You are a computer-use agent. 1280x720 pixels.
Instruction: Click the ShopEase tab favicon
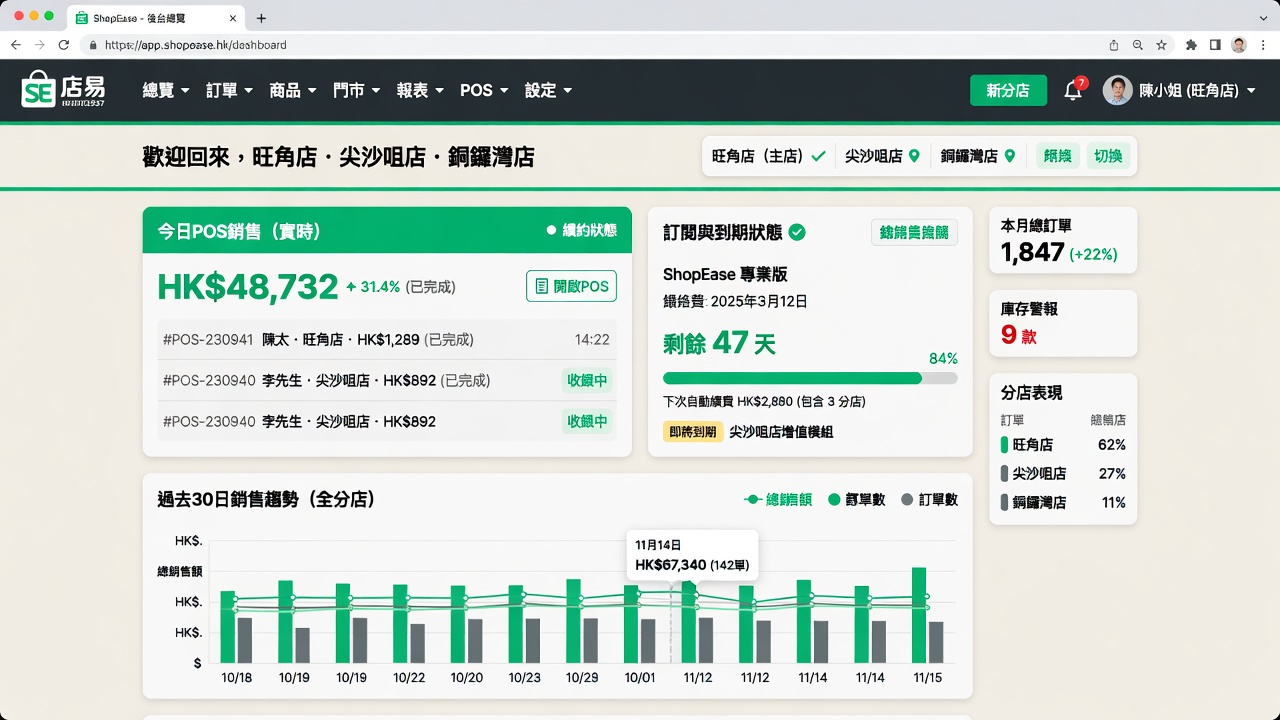82,18
